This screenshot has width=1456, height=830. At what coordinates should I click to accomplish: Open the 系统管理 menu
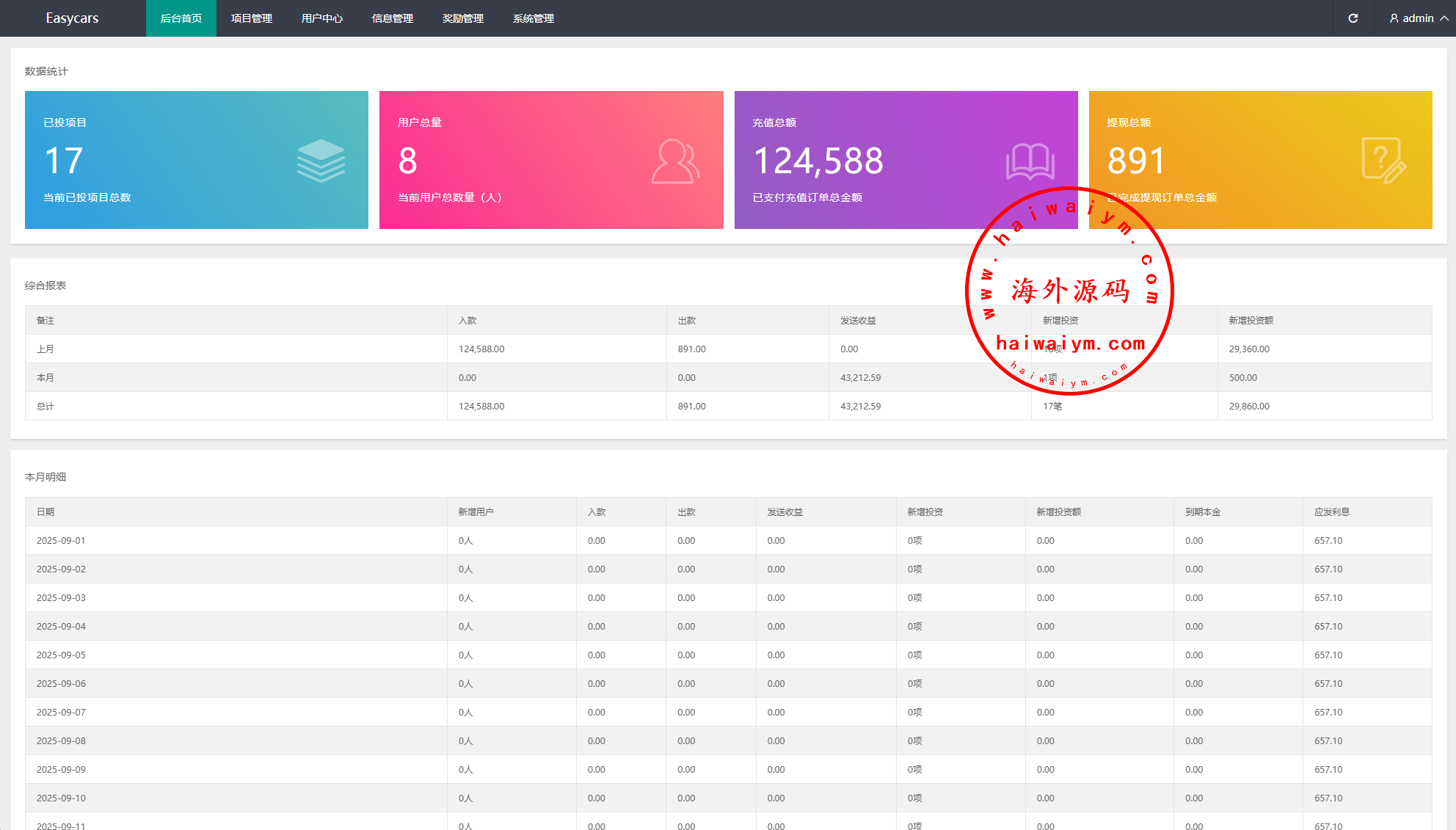(x=534, y=18)
